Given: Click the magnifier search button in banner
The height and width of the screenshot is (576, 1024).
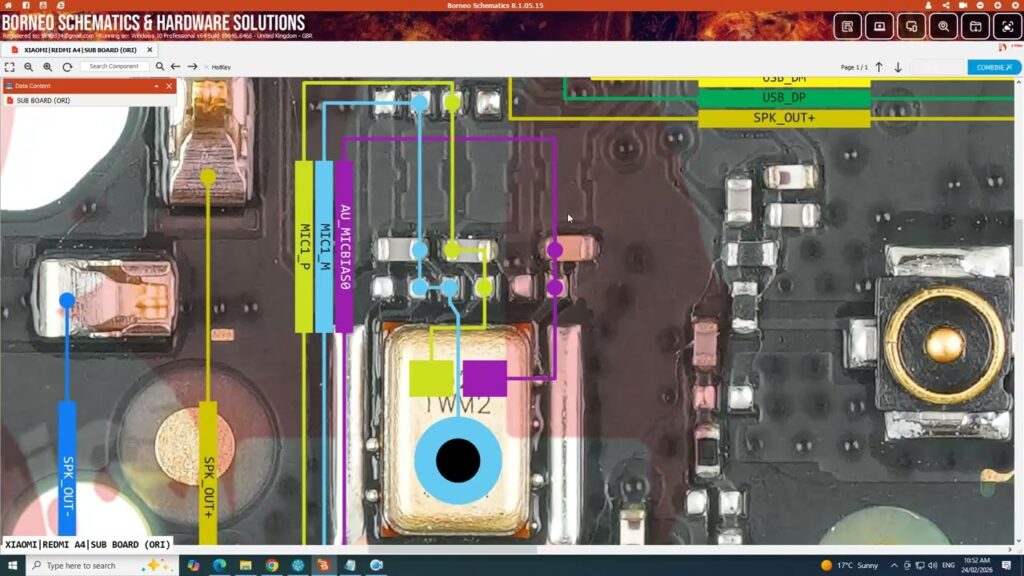Looking at the screenshot, I should pos(943,27).
